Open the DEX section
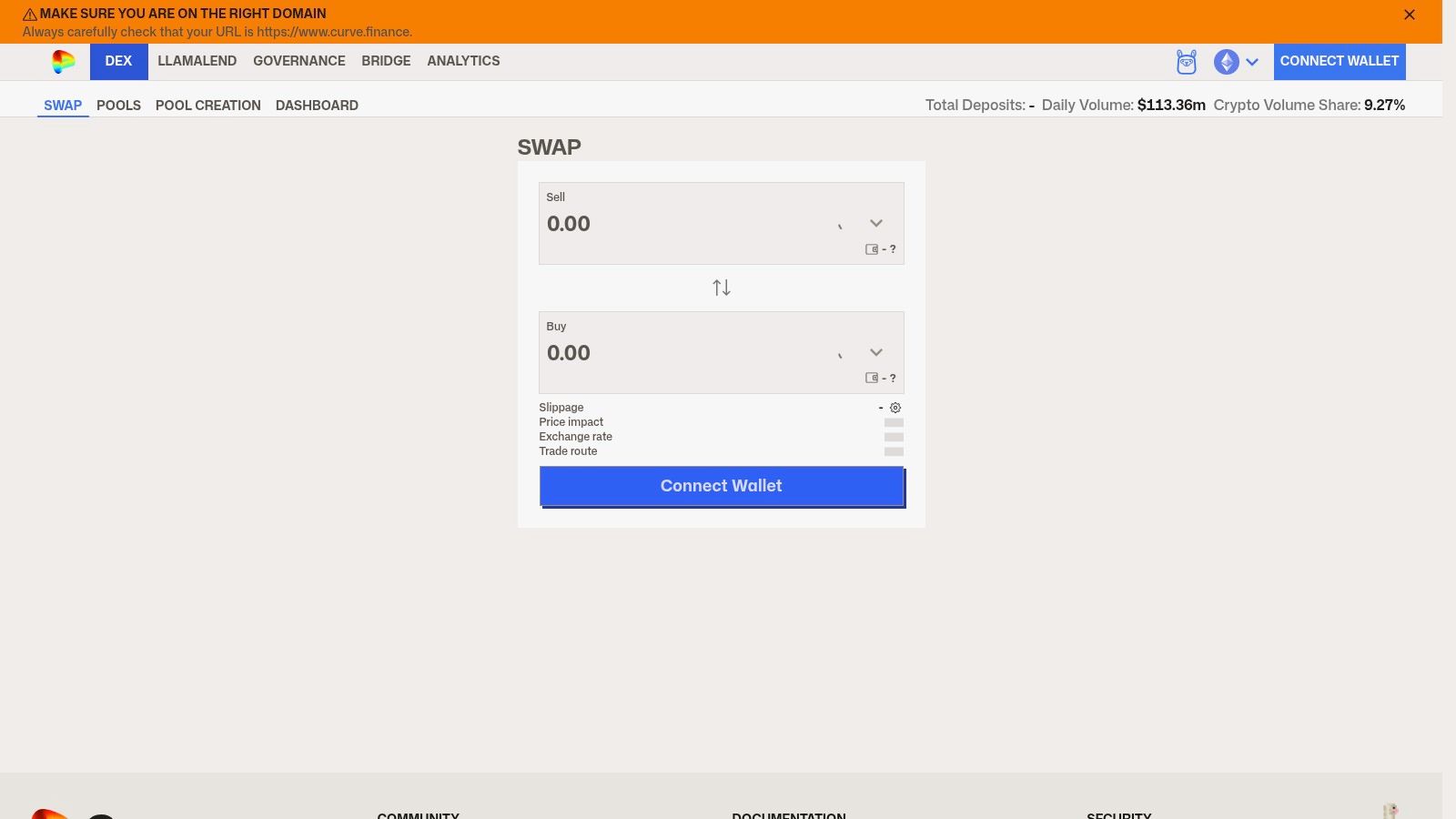This screenshot has height=819, width=1456. coord(118,61)
